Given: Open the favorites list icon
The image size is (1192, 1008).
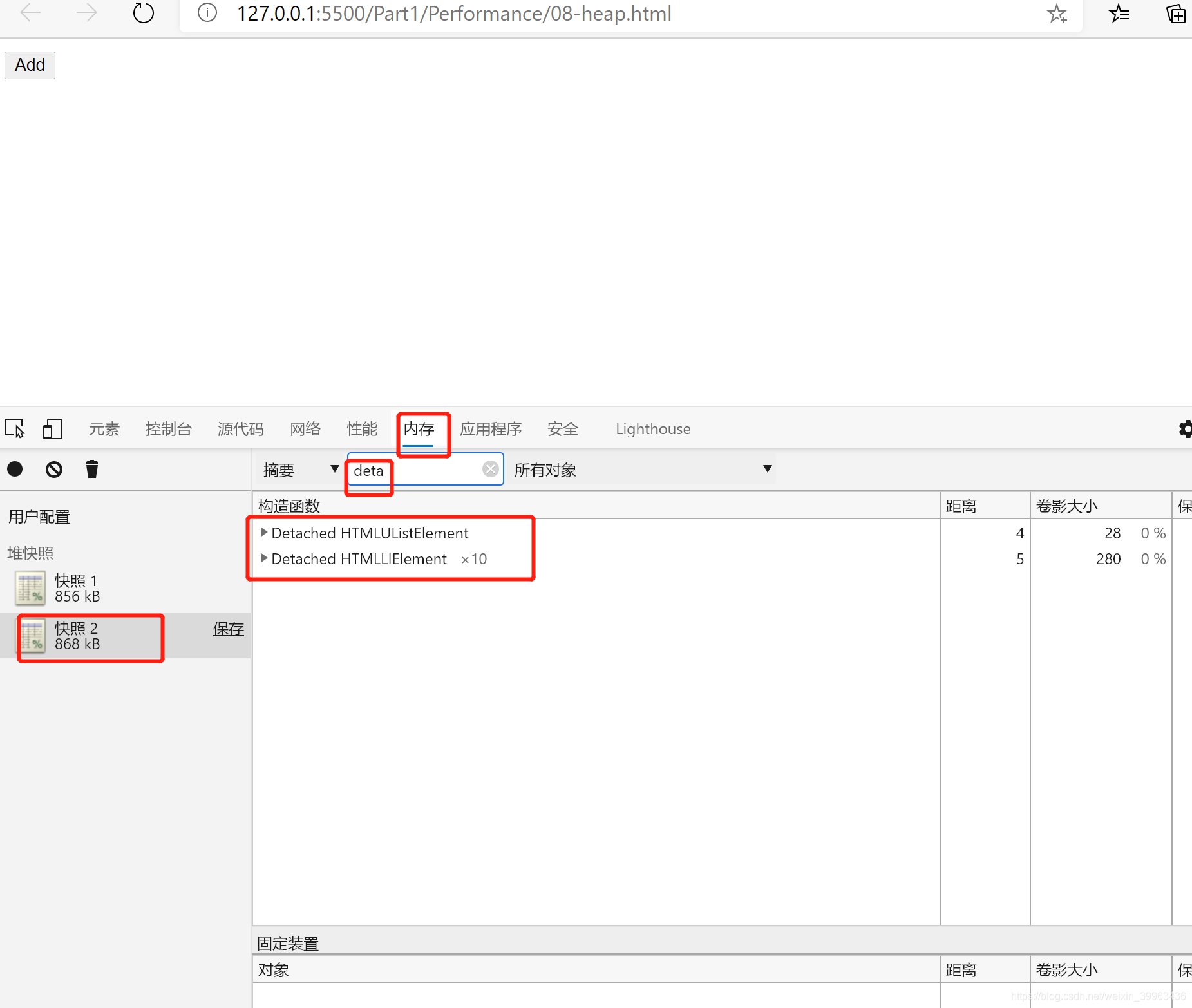Looking at the screenshot, I should [x=1119, y=13].
